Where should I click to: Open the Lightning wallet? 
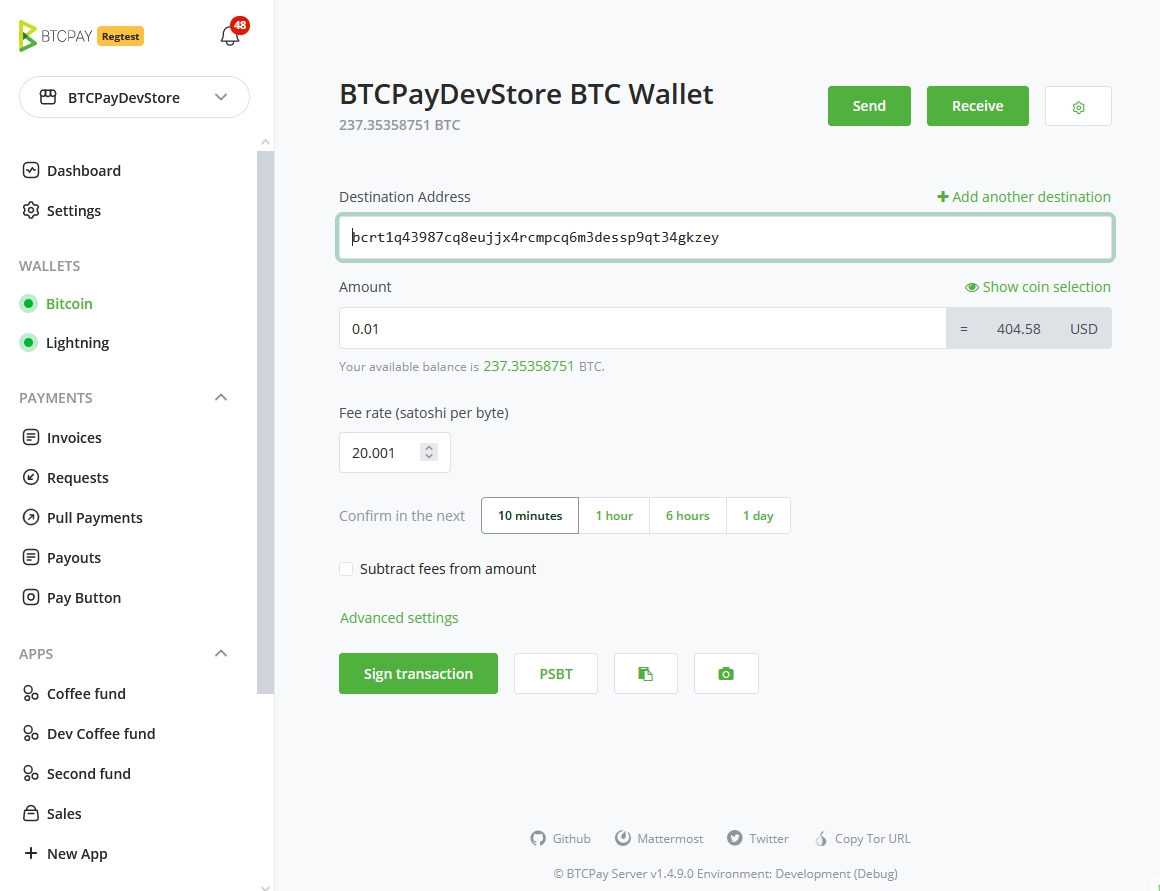pos(77,343)
